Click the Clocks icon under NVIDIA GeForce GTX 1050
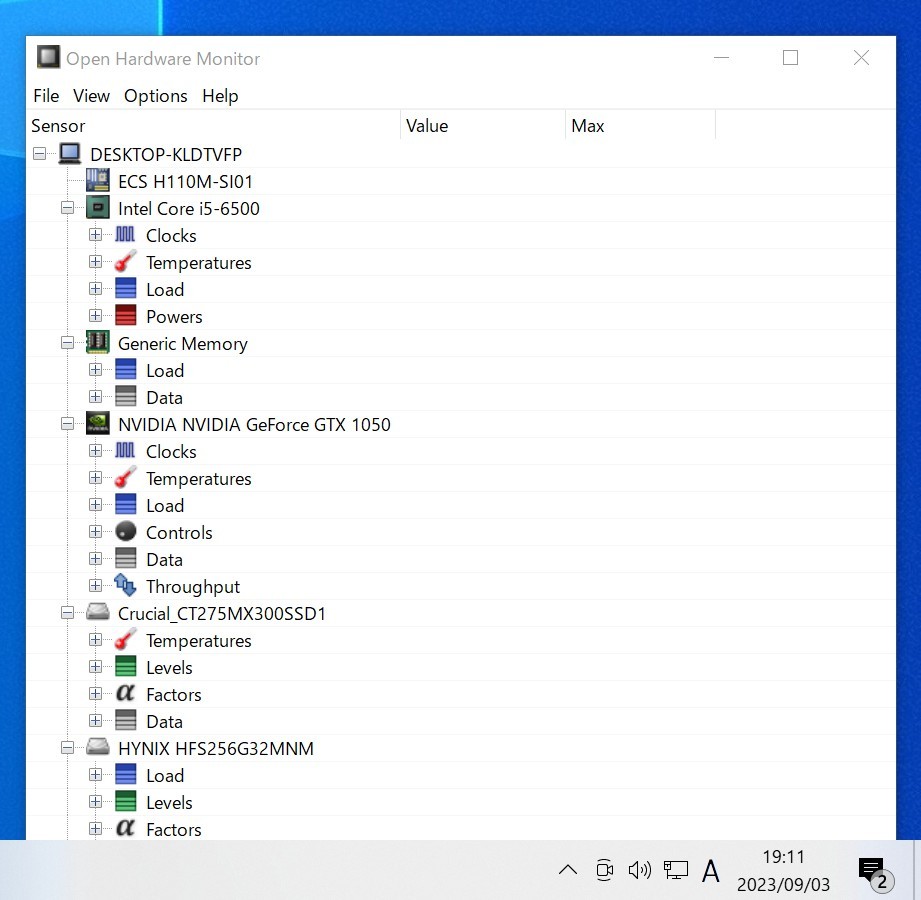Screen dimensions: 921x900 (x=125, y=451)
